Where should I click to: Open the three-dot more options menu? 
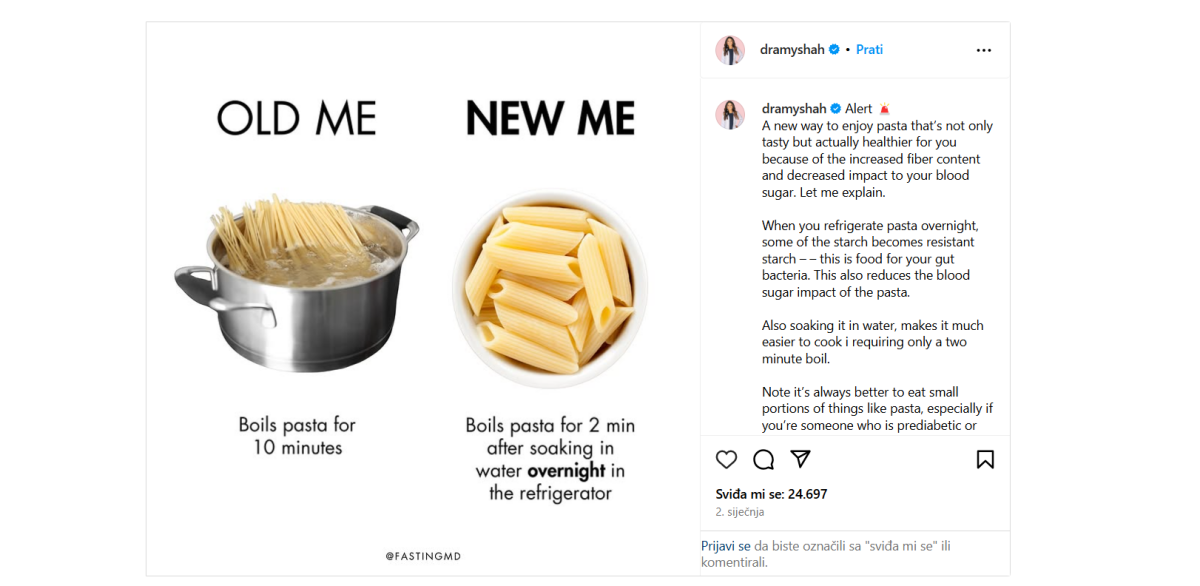tap(984, 50)
